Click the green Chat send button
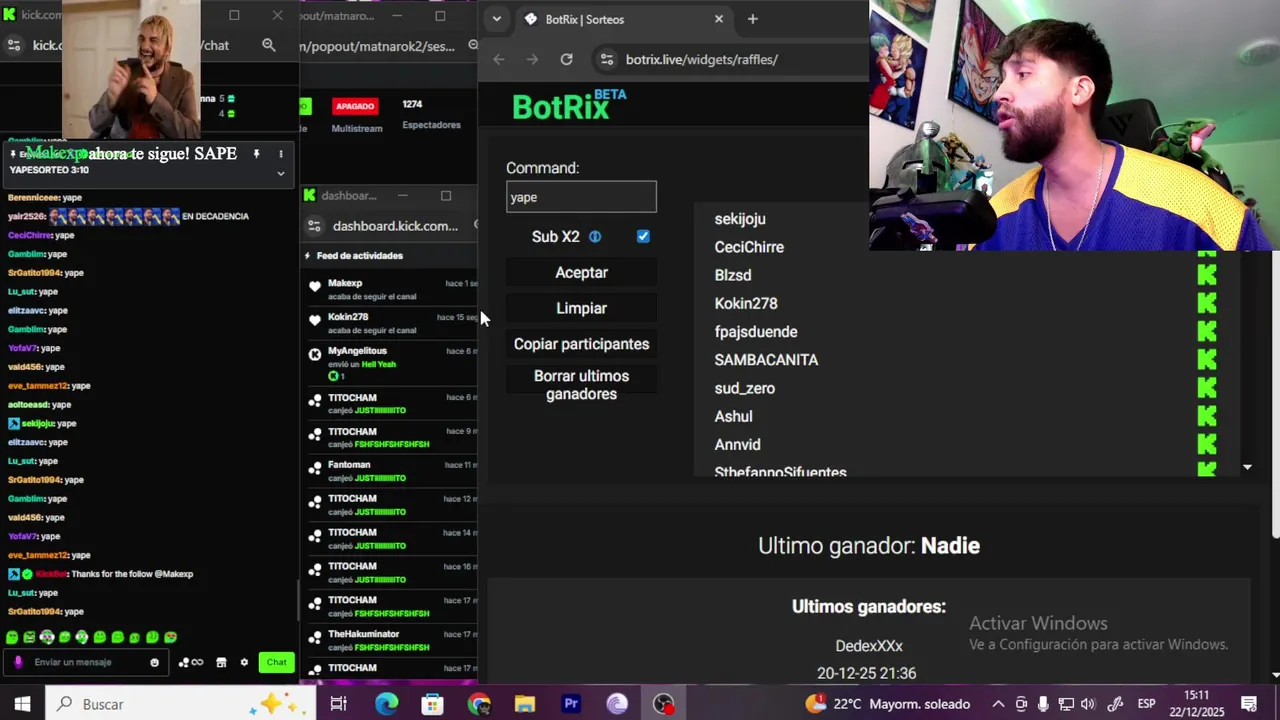This screenshot has width=1280, height=720. click(x=276, y=662)
